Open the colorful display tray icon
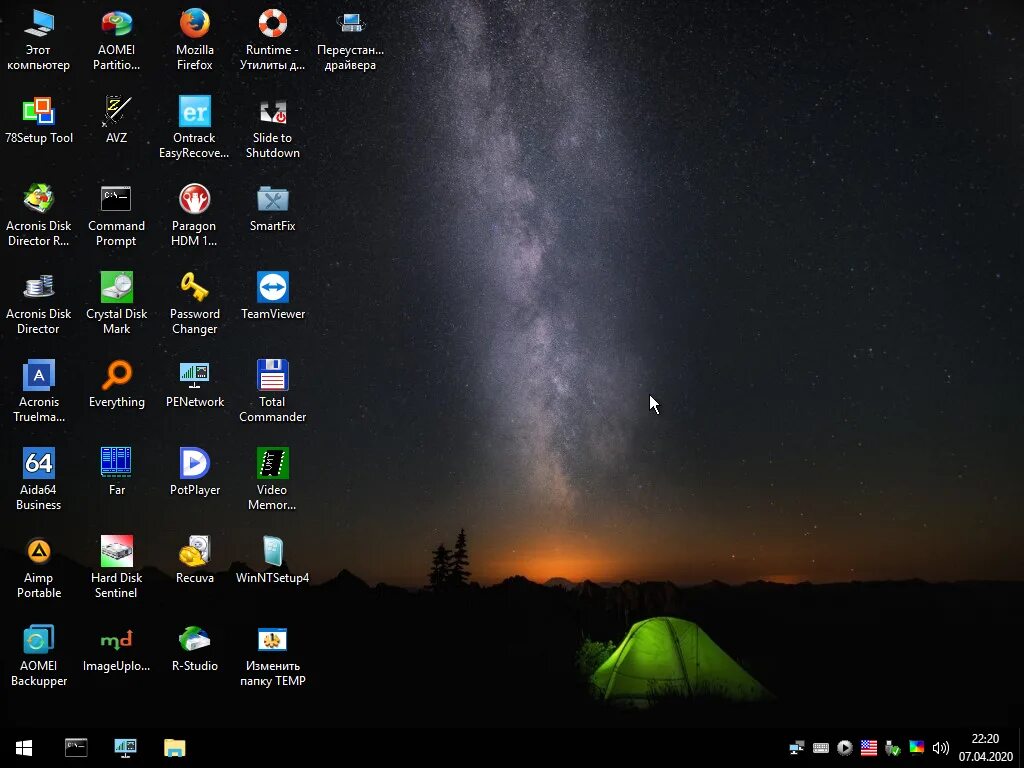Viewport: 1024px width, 768px height. tap(917, 748)
